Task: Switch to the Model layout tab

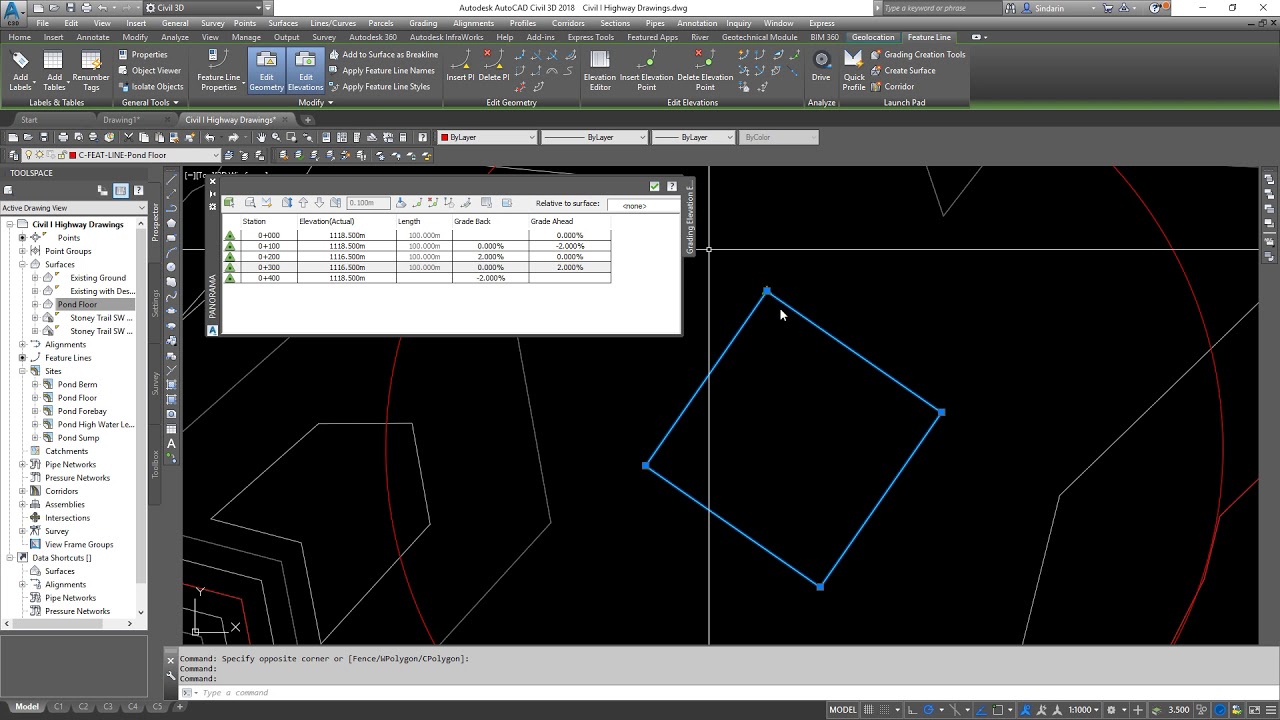Action: click(27, 707)
